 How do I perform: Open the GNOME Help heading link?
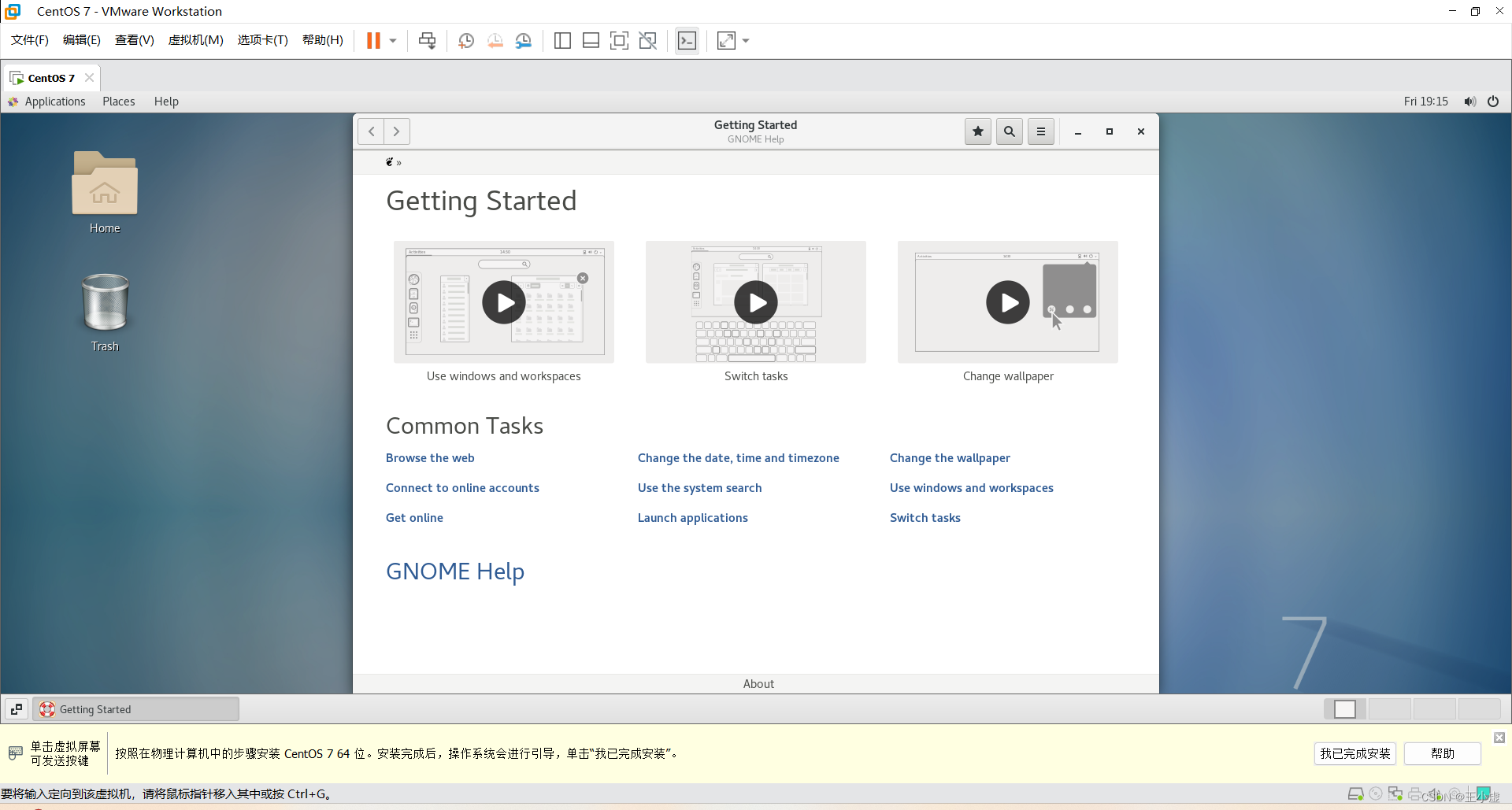tap(455, 571)
